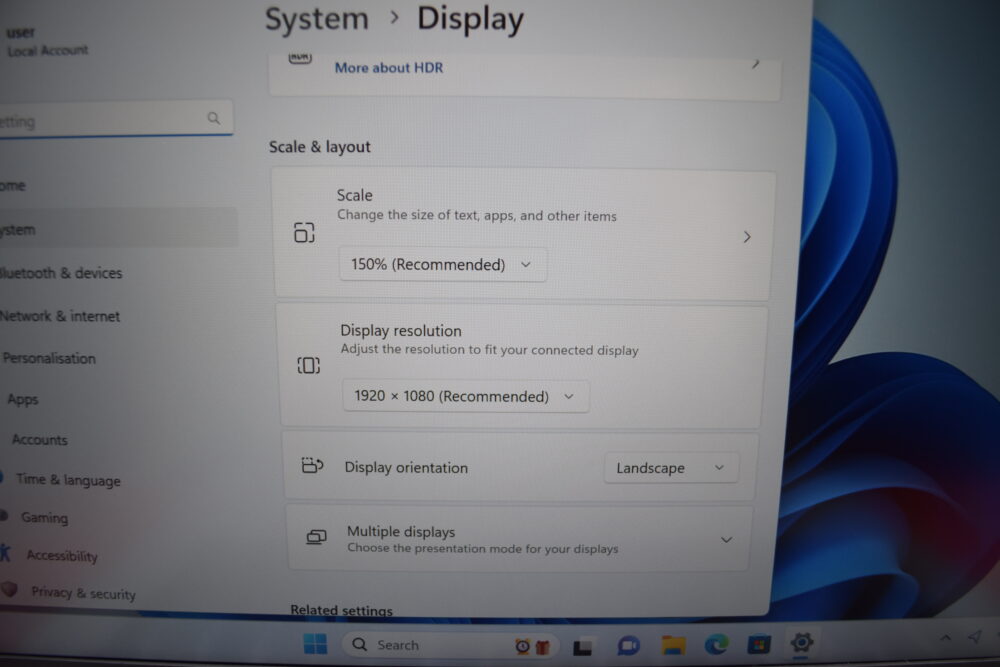Click the Display title in the breadcrumb
This screenshot has height=667, width=1000.
point(470,19)
